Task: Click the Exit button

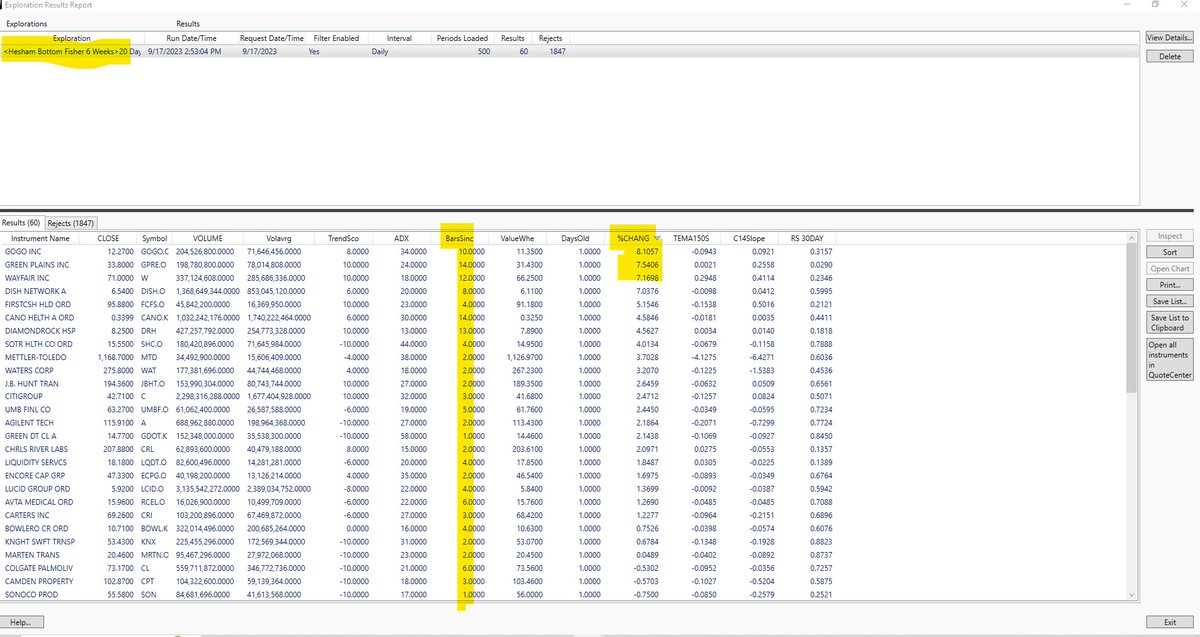Action: 1170,623
